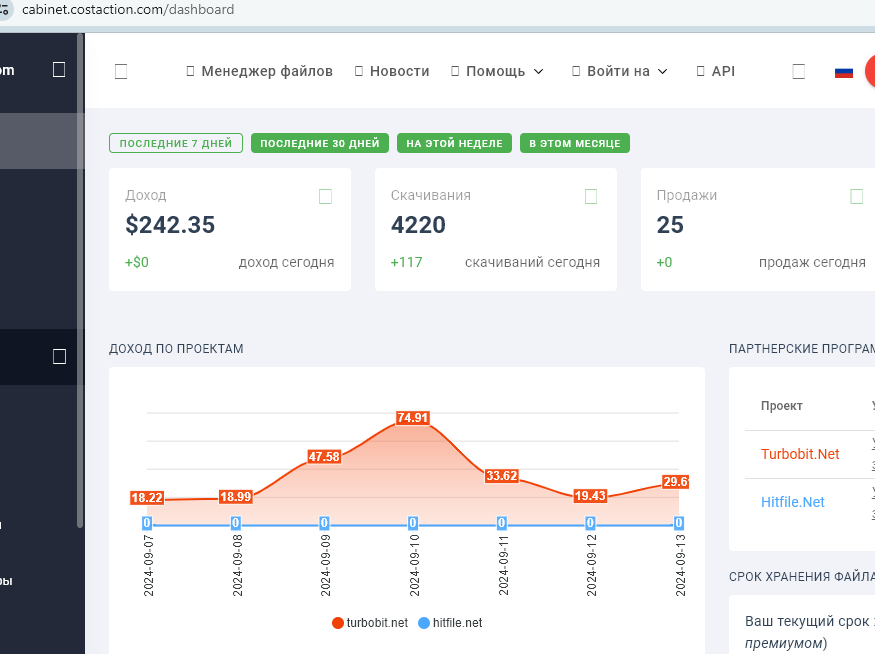Click the Russian flag language icon
The image size is (875, 654).
coord(844,72)
